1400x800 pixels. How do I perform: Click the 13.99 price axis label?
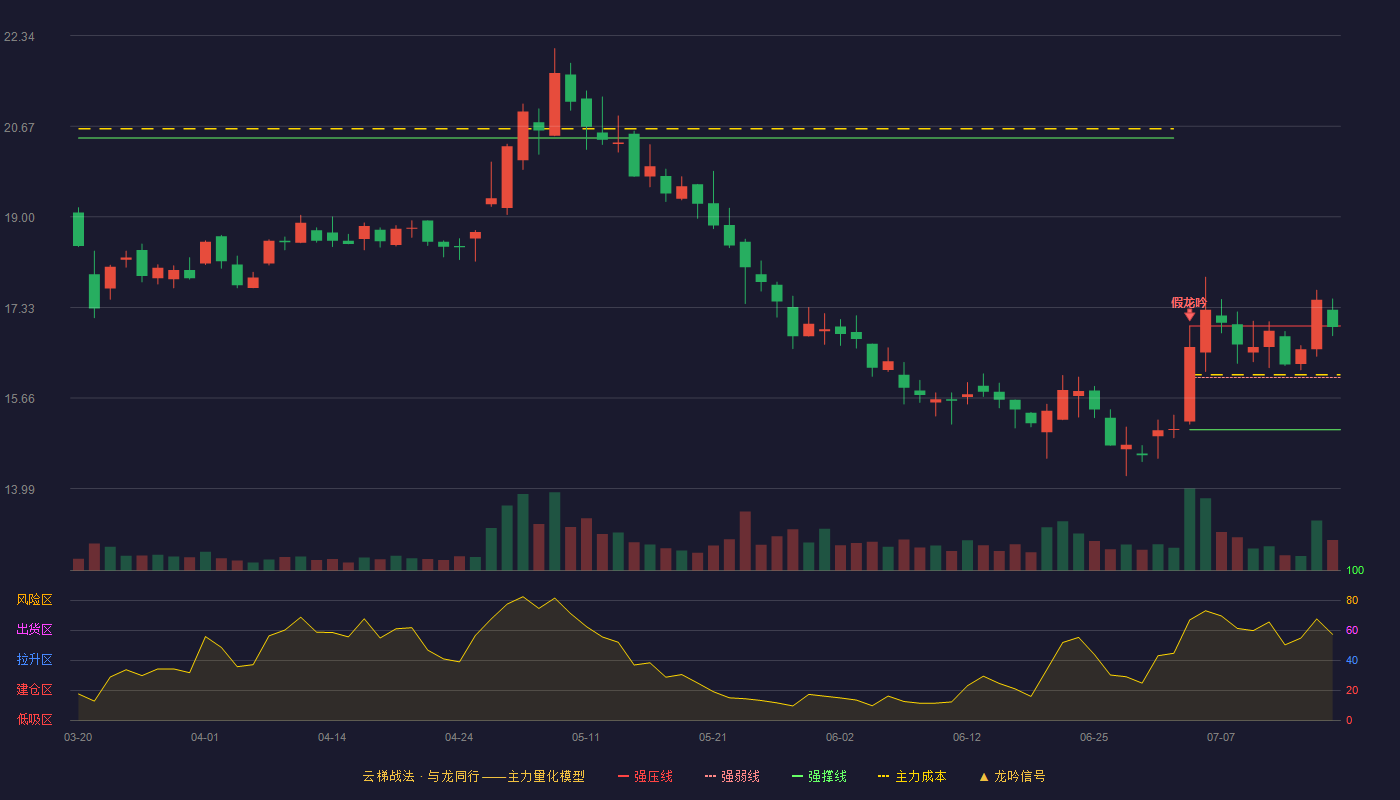(19, 489)
